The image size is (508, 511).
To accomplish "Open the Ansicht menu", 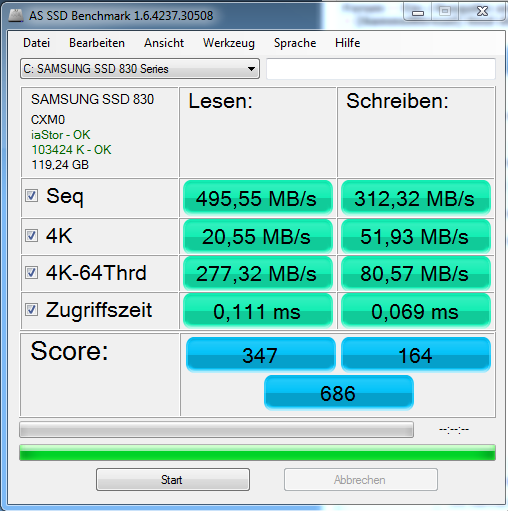I will [x=164, y=43].
